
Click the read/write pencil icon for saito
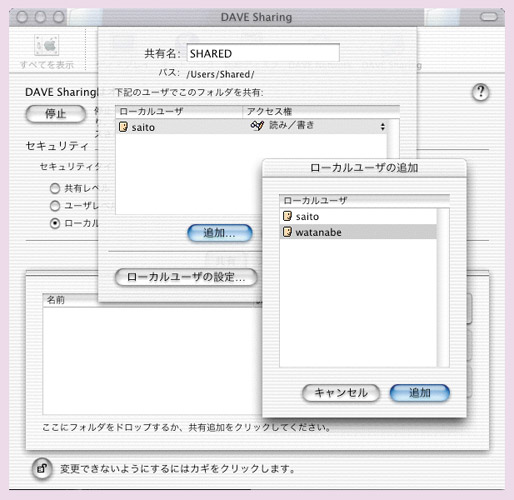point(257,126)
